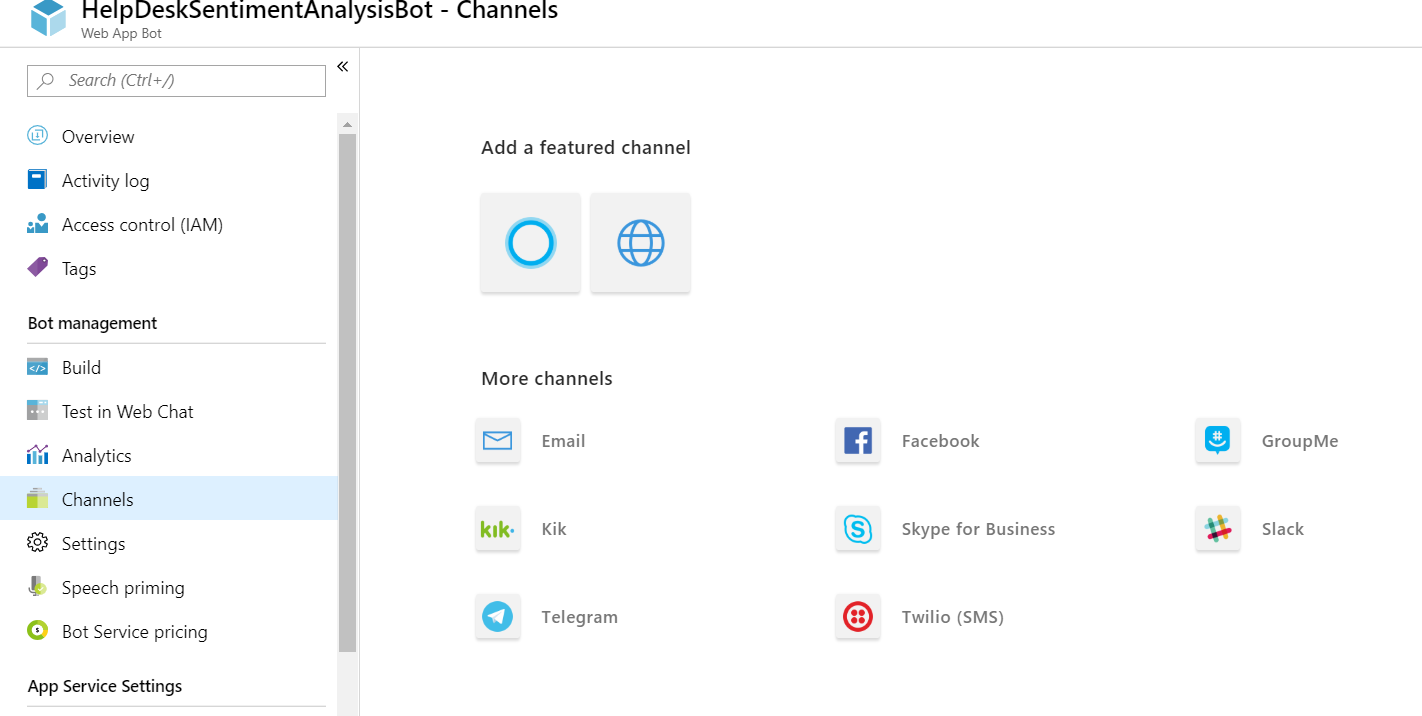
Task: Configure the Kik channel link
Action: pyautogui.click(x=554, y=529)
